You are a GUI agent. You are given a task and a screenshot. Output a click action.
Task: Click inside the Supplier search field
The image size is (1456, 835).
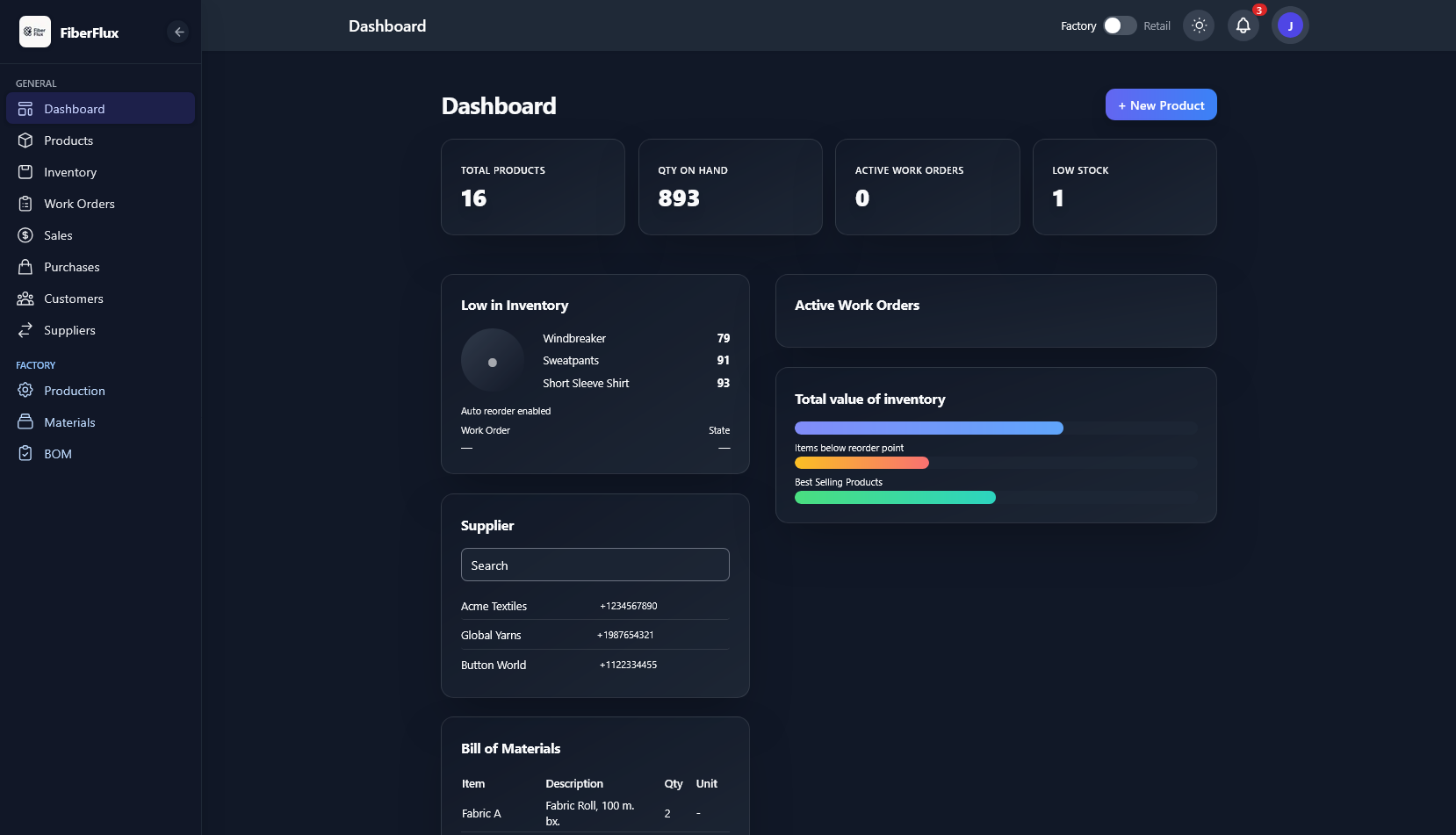[x=595, y=565]
